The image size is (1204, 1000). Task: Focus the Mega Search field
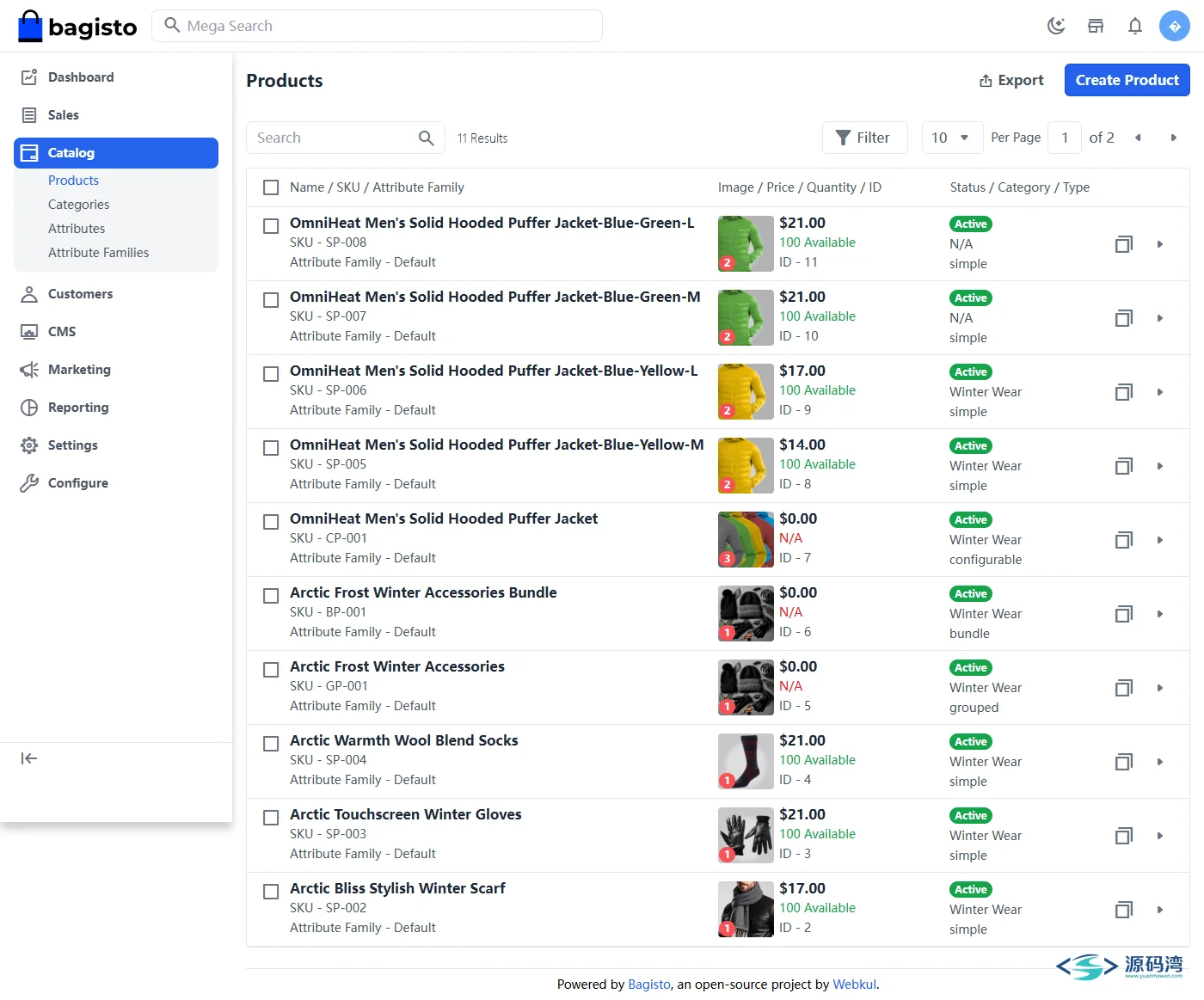click(377, 26)
